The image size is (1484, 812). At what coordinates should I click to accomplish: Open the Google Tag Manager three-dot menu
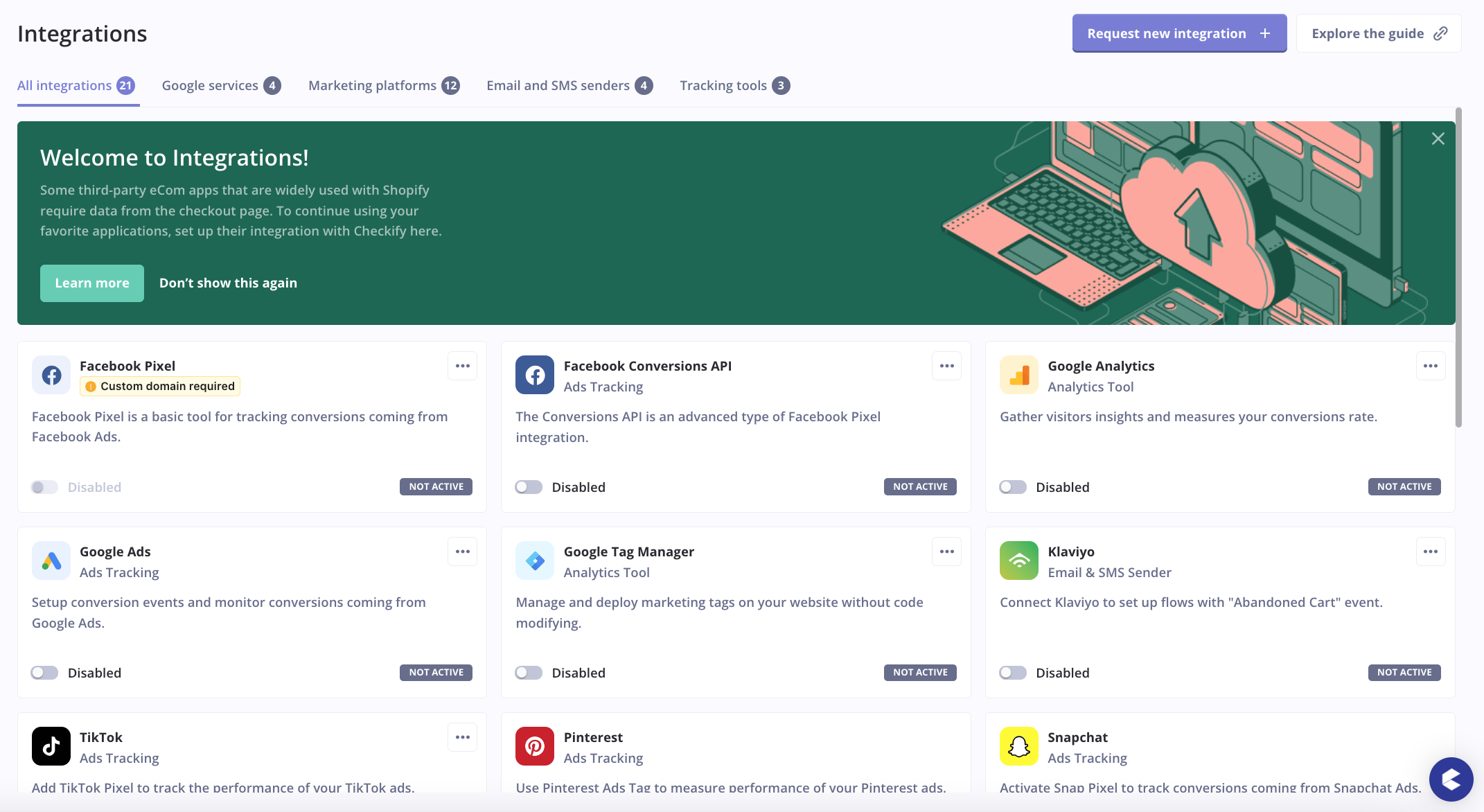pos(946,551)
